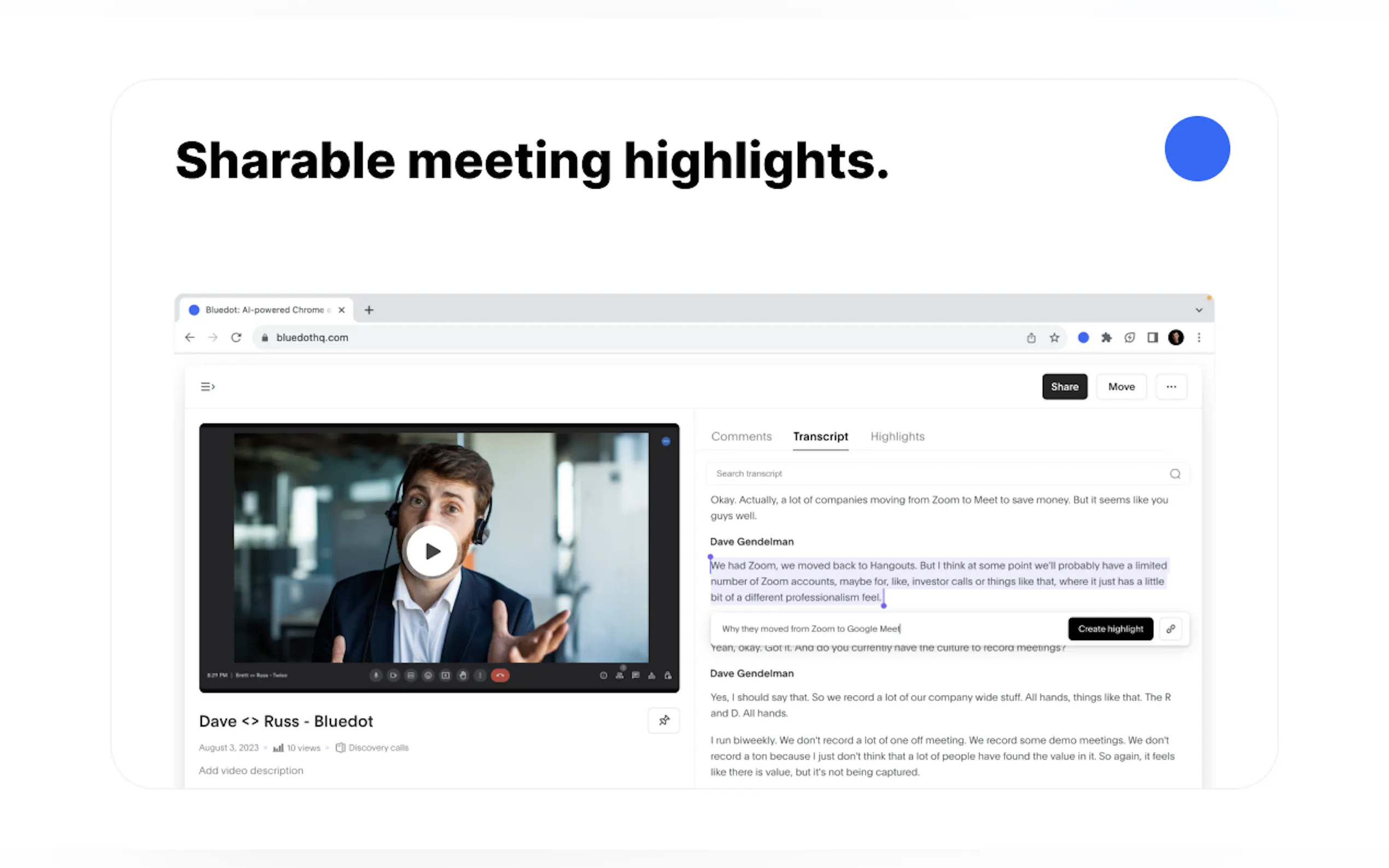
Task: Click the emoji reactions icon in the call bar
Action: click(428, 675)
